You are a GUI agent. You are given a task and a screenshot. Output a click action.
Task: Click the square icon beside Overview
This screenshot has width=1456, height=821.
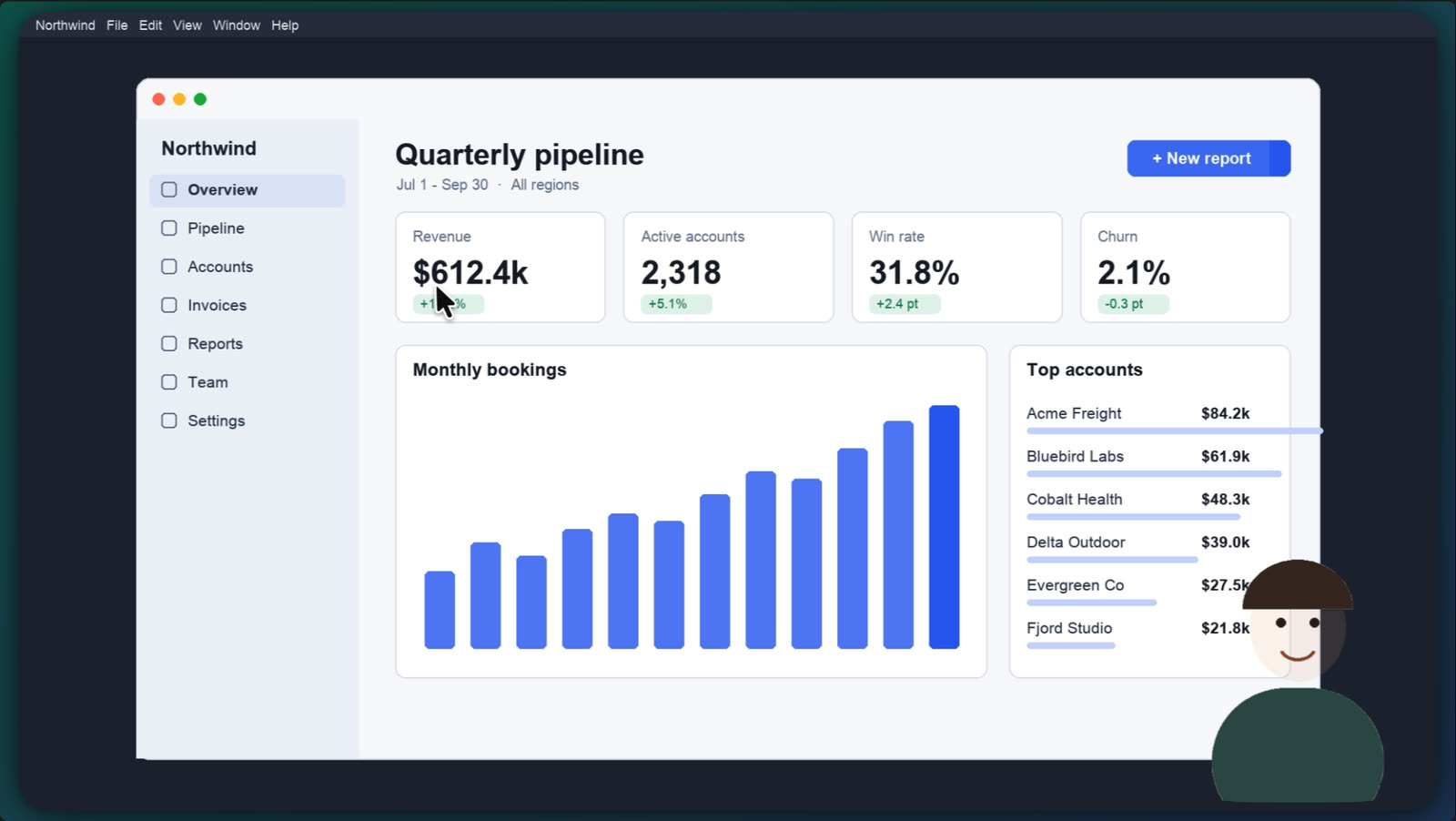tap(169, 189)
